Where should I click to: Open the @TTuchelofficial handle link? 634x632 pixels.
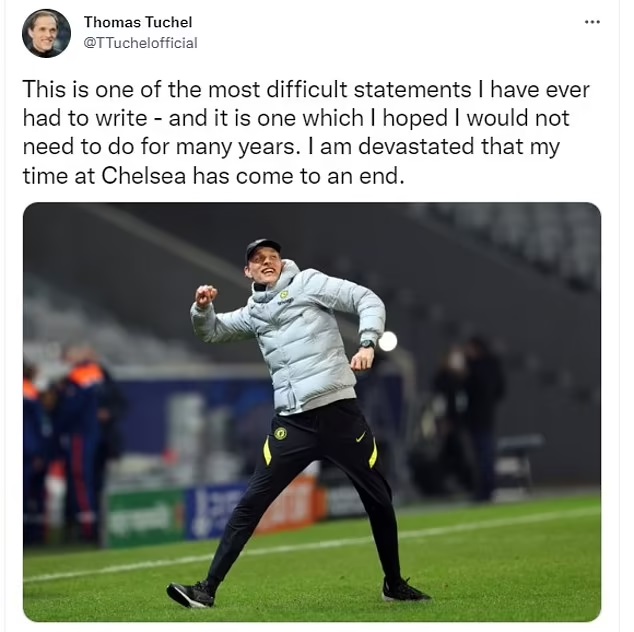pos(140,43)
